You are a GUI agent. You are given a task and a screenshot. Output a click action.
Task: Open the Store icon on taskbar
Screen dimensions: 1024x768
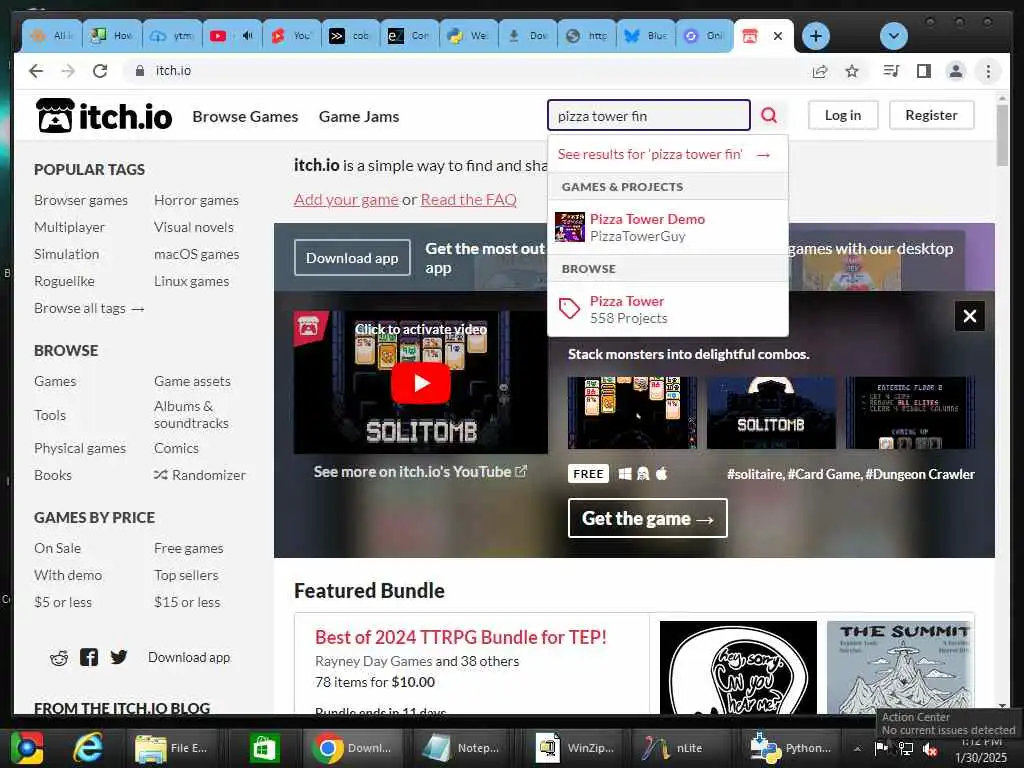click(264, 748)
